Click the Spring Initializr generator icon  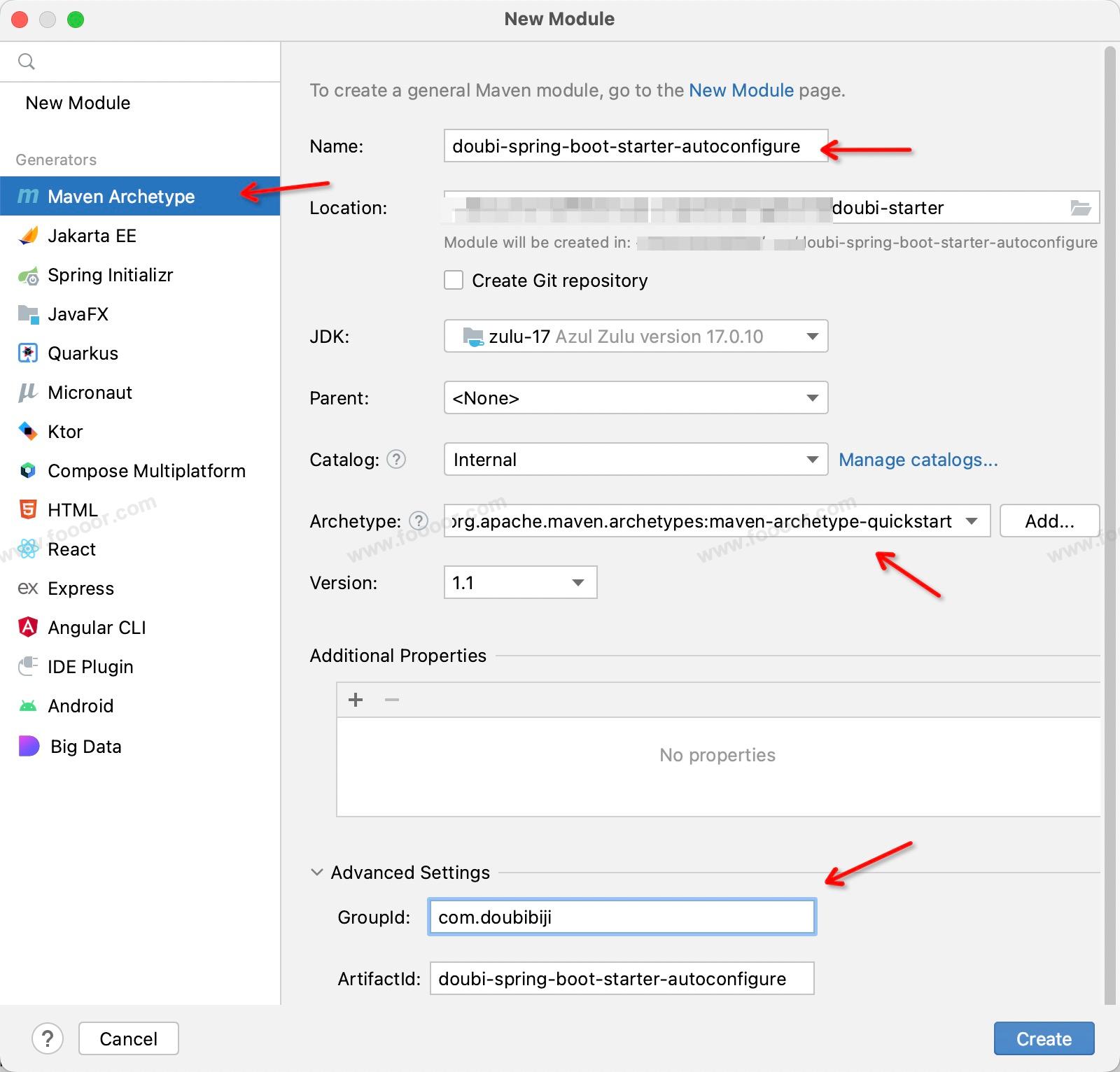pos(28,276)
